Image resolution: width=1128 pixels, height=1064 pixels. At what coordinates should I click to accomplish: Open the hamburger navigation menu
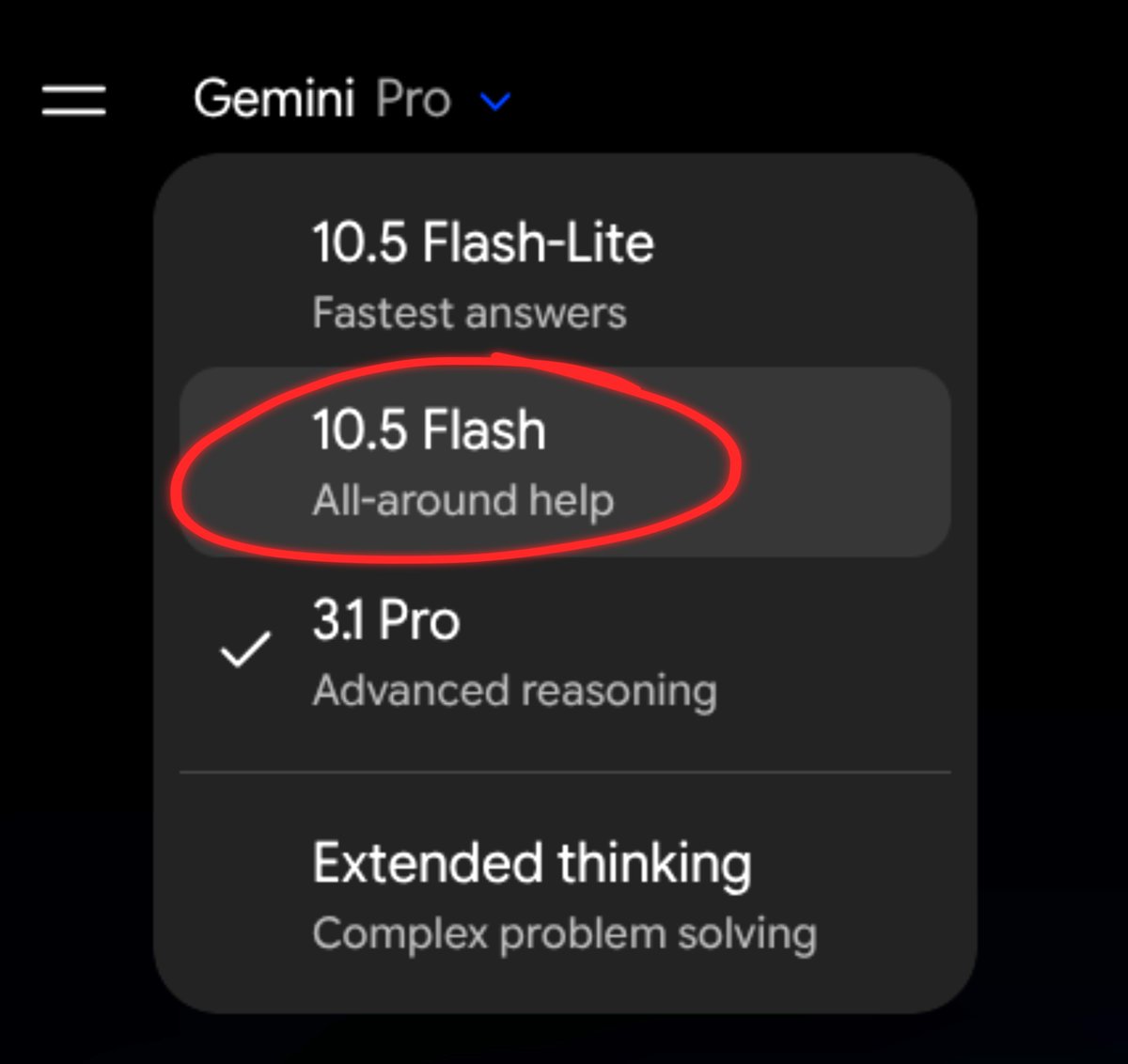coord(74,100)
